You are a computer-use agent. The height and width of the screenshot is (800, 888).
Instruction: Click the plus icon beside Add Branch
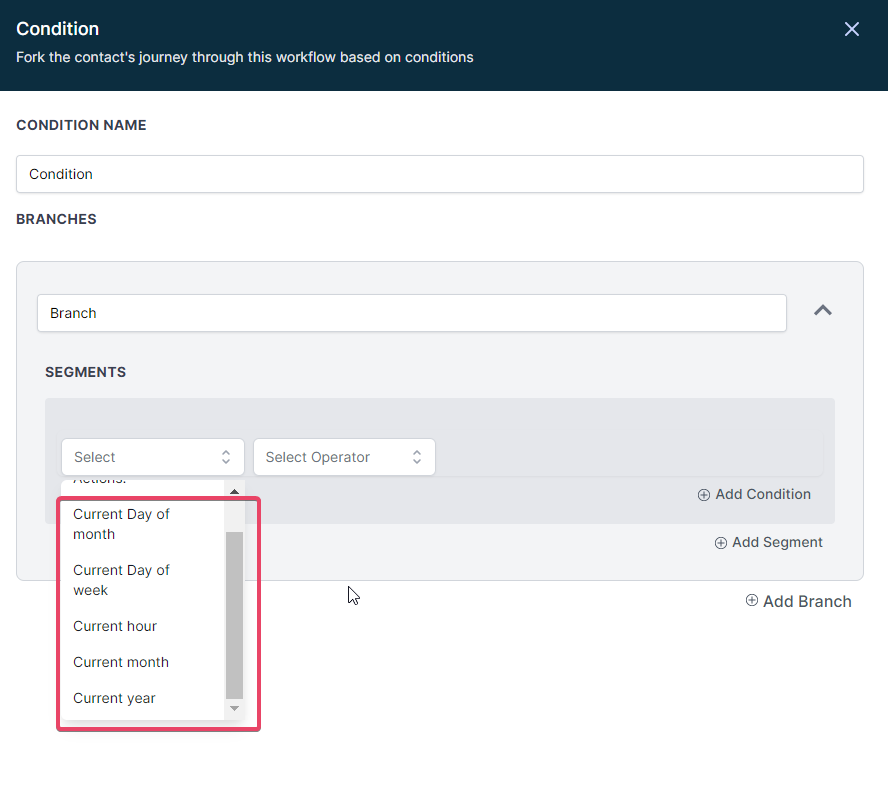point(752,601)
